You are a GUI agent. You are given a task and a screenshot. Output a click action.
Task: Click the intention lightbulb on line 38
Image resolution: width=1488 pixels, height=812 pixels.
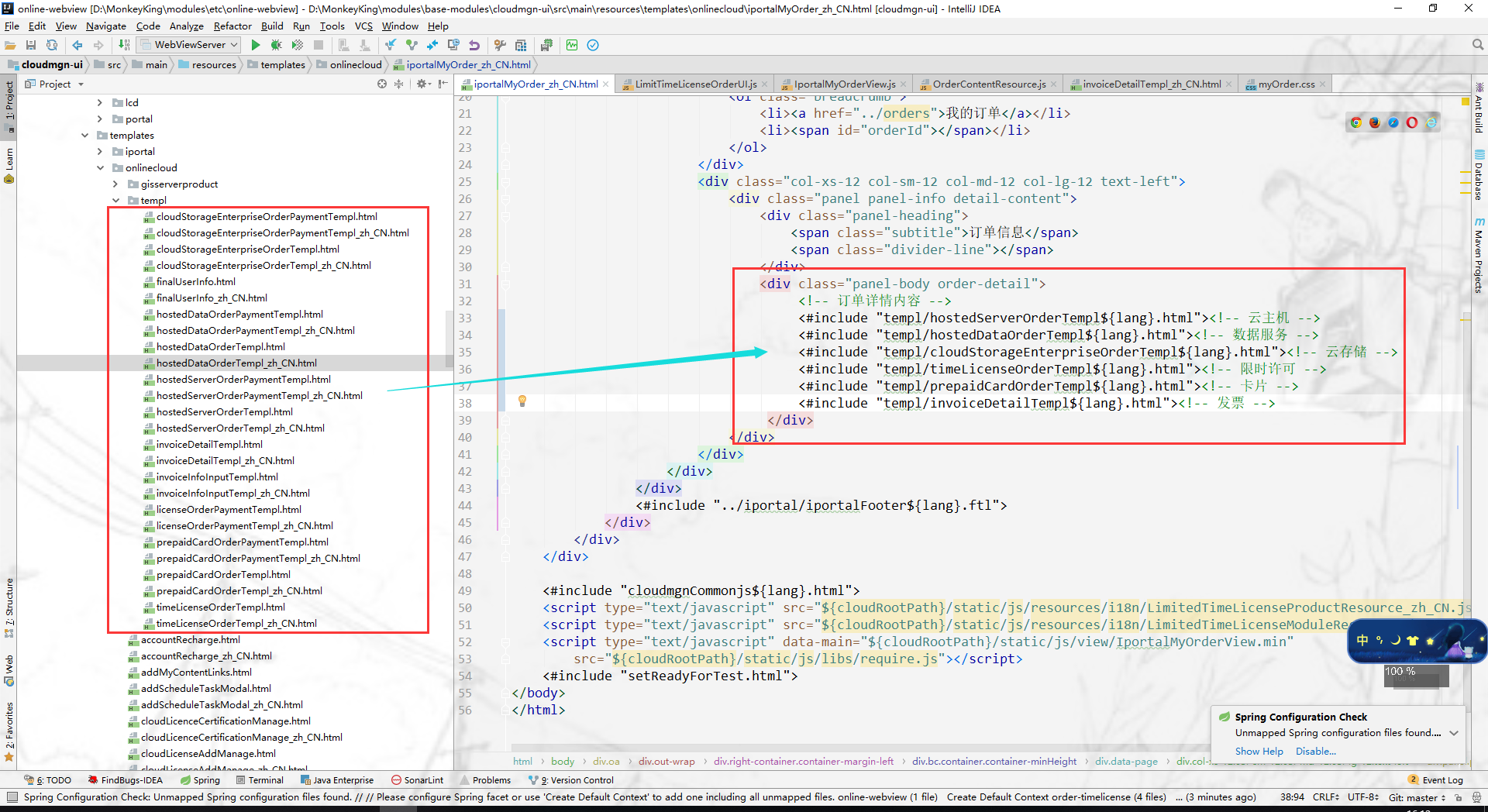522,401
